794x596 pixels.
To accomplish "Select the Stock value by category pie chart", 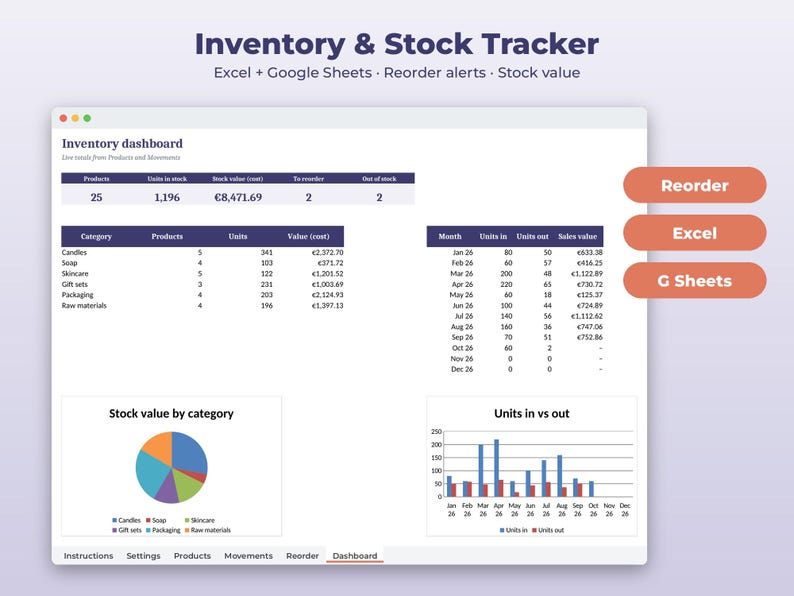I will coord(172,467).
